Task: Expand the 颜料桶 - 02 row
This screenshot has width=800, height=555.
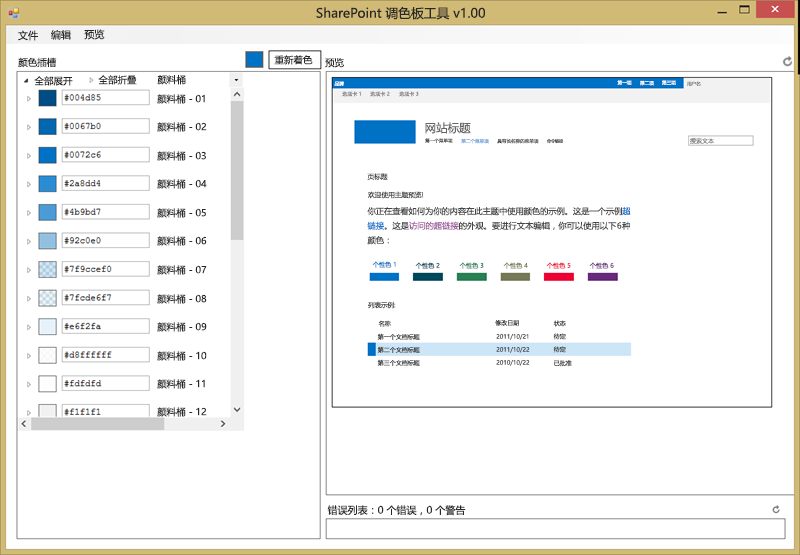Action: [x=29, y=127]
